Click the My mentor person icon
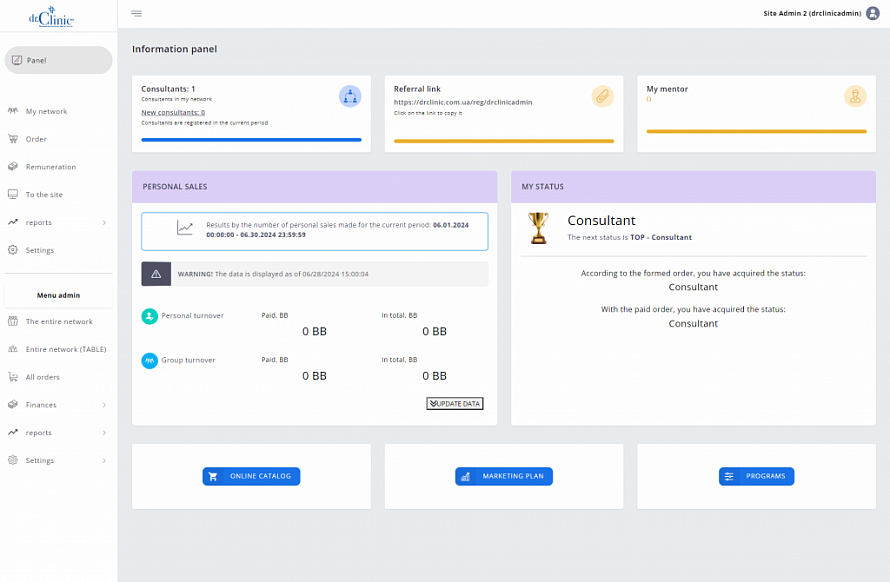Screen dimensions: 890x582 (855, 96)
